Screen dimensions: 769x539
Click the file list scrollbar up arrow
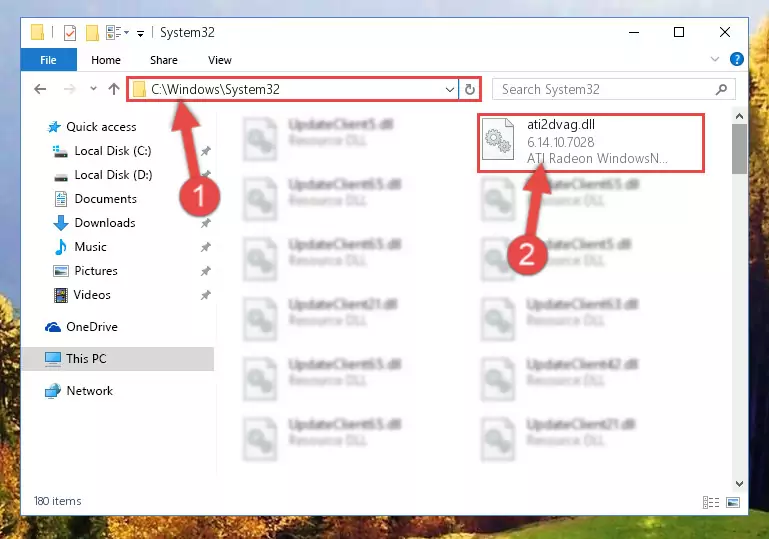click(739, 116)
